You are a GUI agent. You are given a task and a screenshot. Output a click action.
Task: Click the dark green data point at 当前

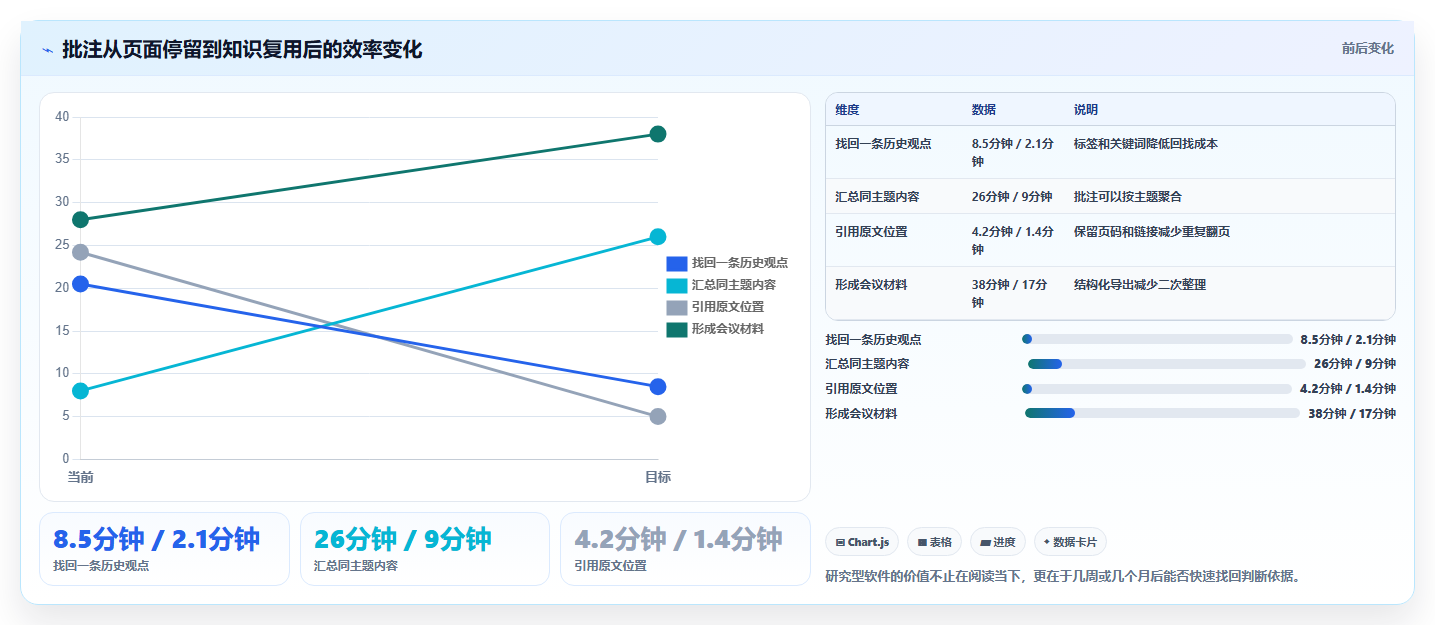point(81,220)
